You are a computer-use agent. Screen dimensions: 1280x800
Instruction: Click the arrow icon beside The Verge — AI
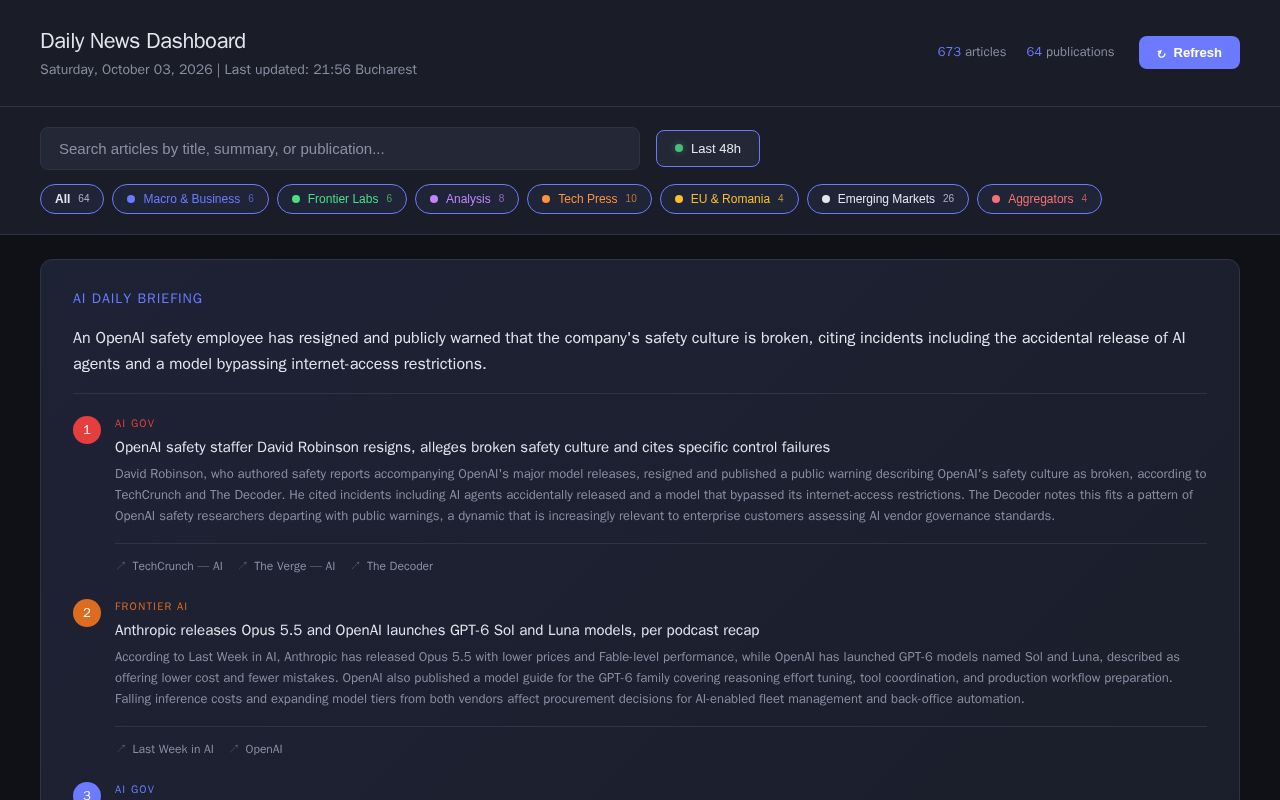pos(243,566)
